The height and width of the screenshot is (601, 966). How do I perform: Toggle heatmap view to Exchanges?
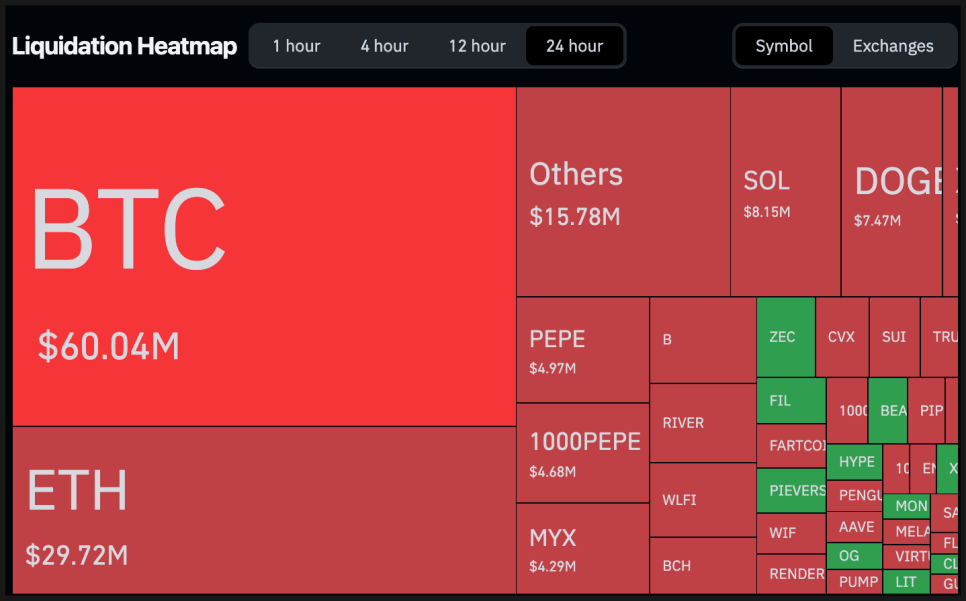pos(892,46)
